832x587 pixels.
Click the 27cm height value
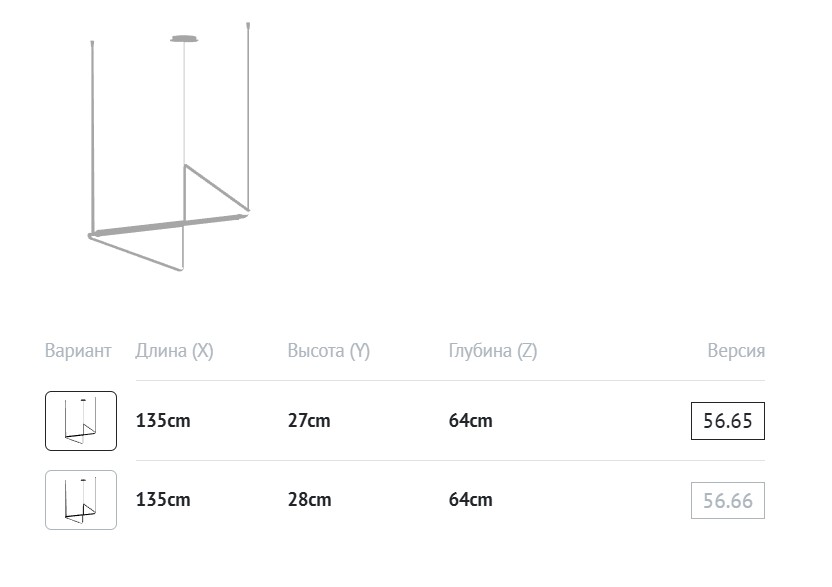(309, 420)
